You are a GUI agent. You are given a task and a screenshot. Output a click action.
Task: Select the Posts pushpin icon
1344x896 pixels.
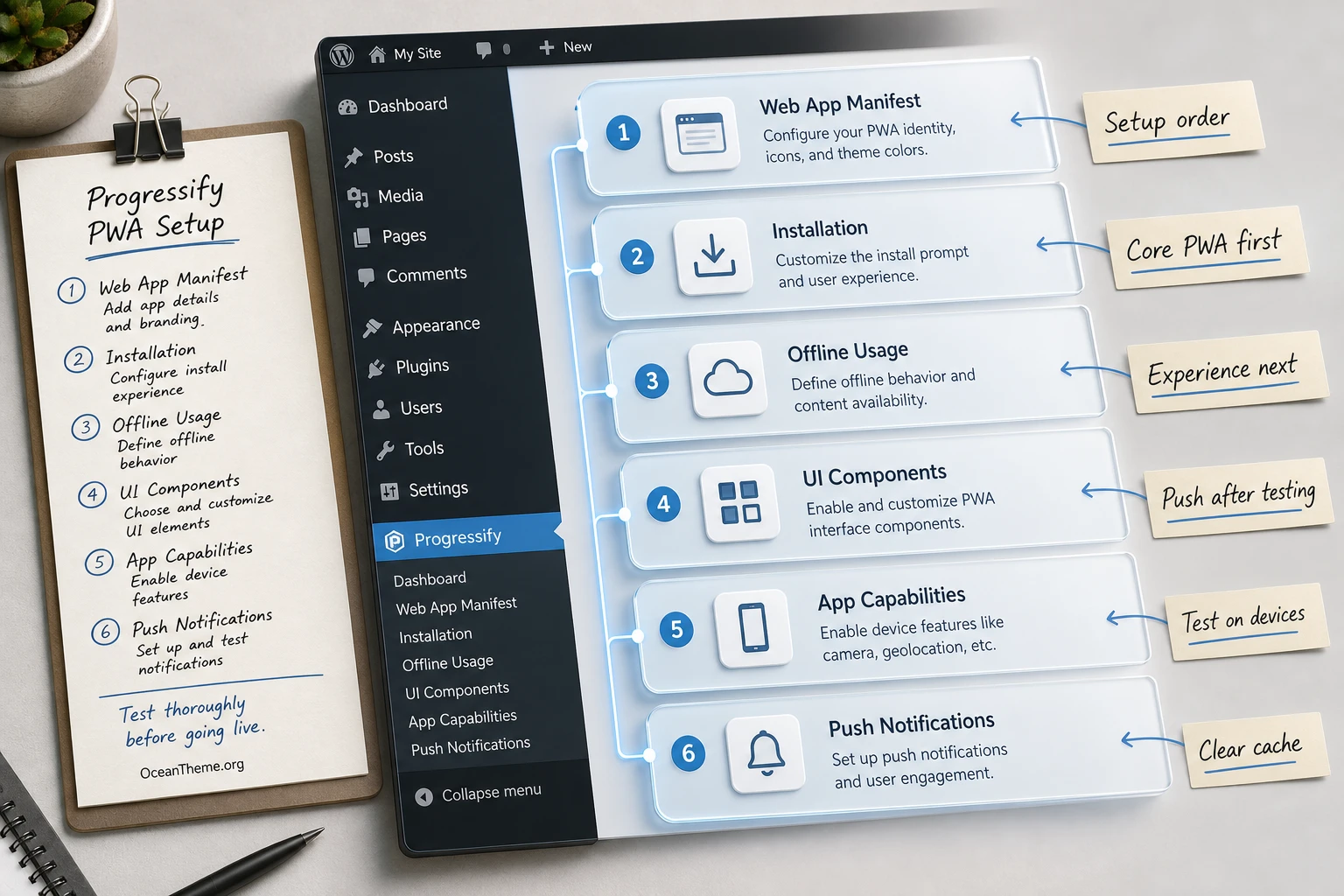[x=353, y=157]
